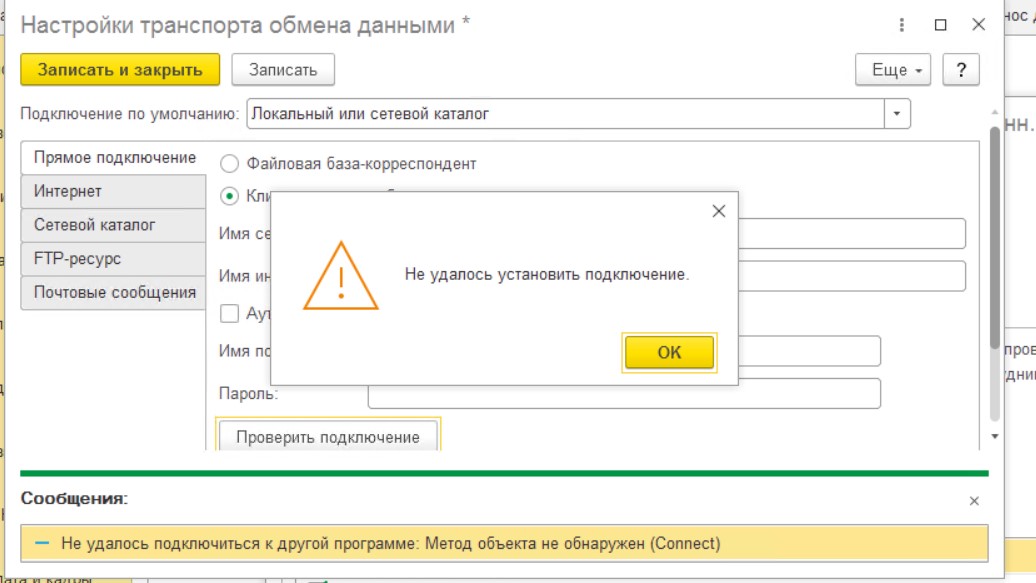Open help with the question mark button
The height and width of the screenshot is (583, 1036).
(961, 70)
